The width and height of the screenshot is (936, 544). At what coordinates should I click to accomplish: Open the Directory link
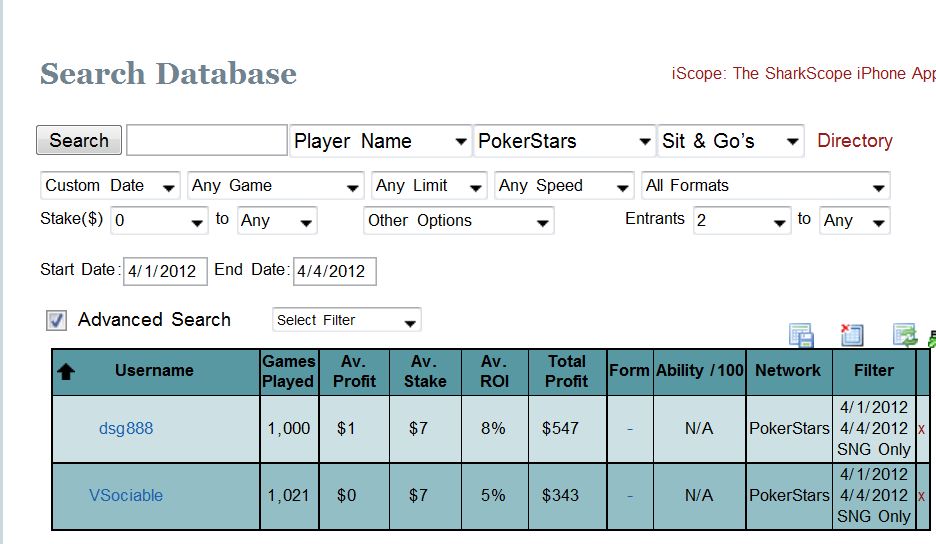point(855,141)
